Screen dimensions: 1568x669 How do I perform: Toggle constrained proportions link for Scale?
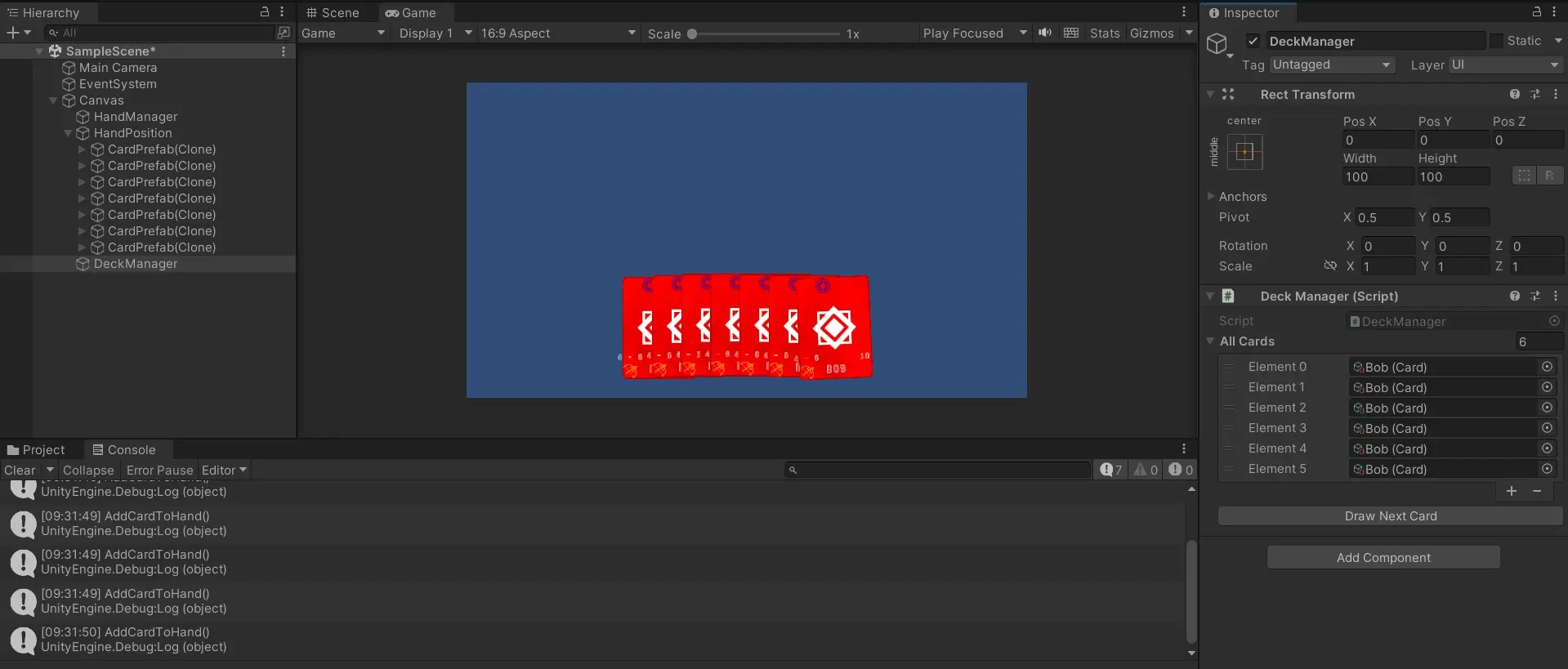coord(1330,265)
